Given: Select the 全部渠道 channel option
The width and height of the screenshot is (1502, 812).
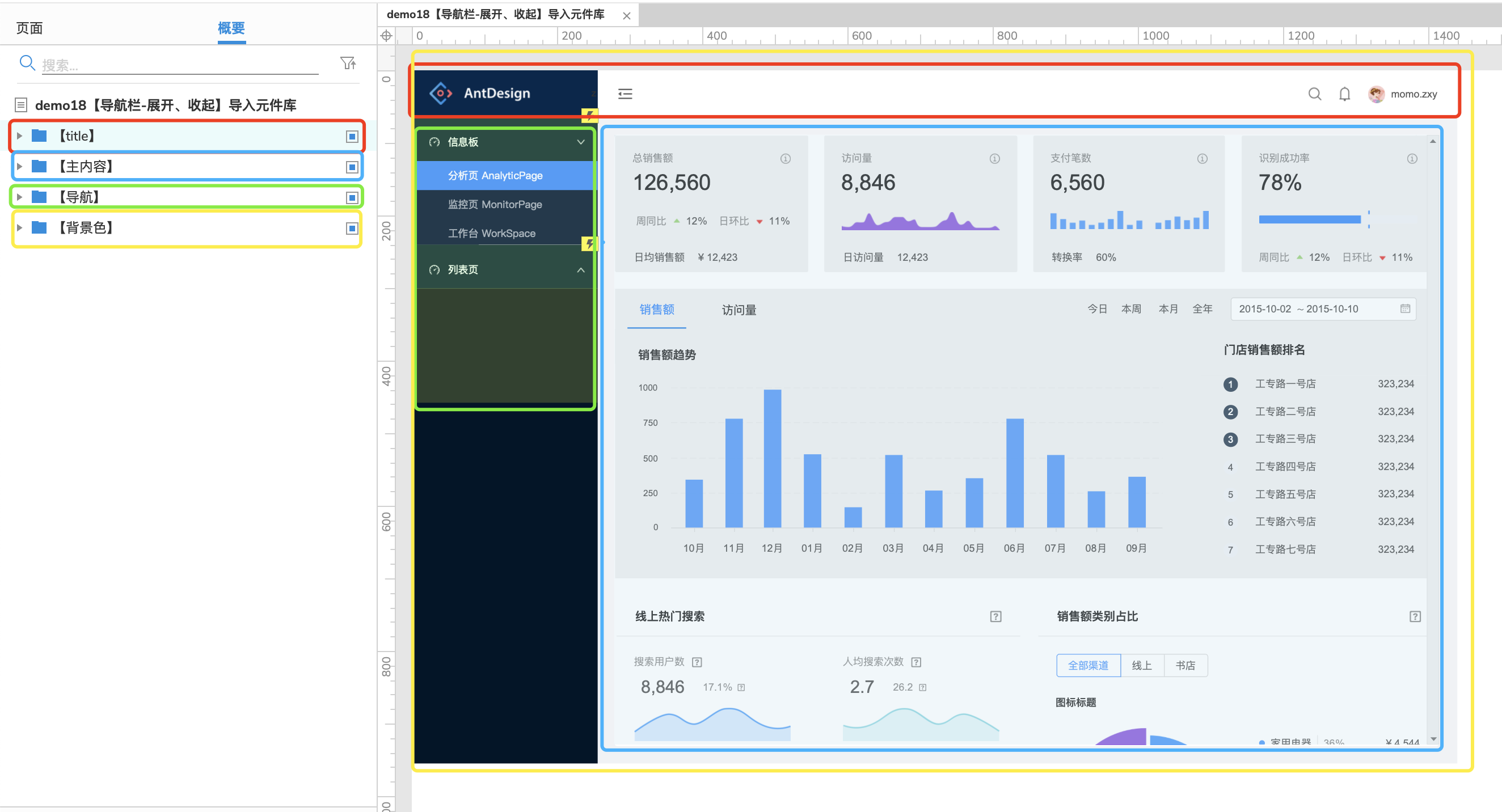Looking at the screenshot, I should [1088, 666].
